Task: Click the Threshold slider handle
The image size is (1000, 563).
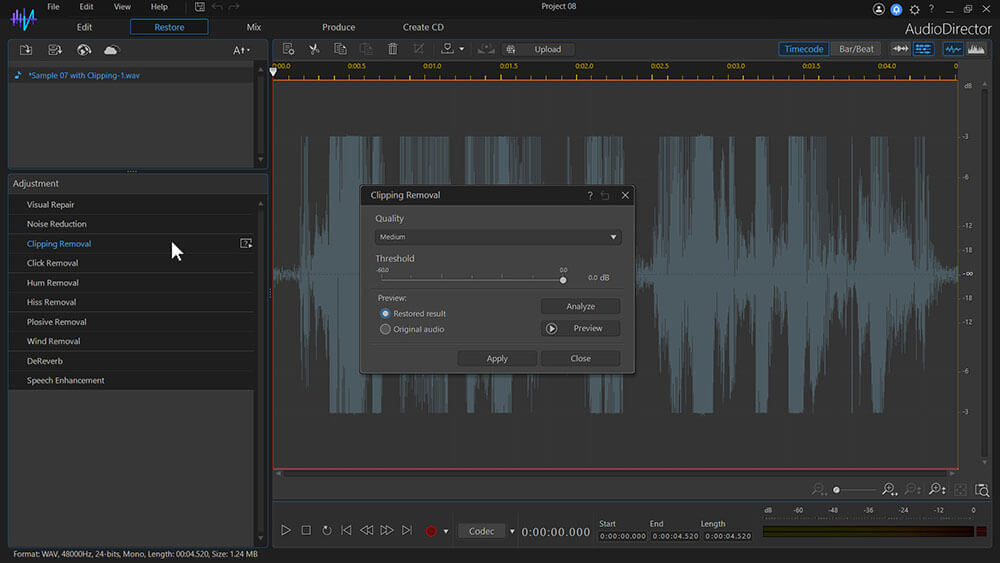Action: [563, 280]
